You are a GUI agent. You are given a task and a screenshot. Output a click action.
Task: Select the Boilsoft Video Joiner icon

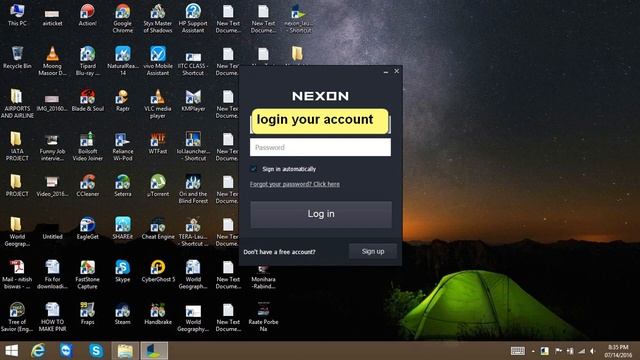point(87,146)
